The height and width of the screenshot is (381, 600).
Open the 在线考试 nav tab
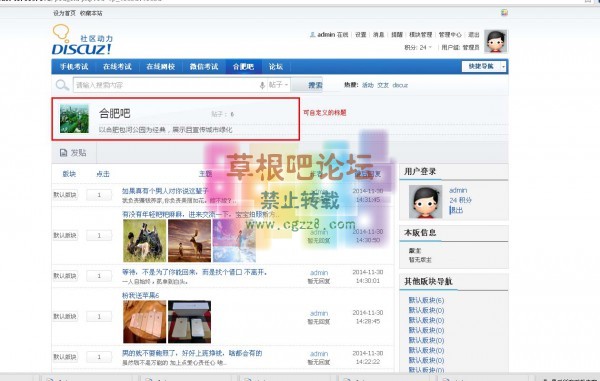[117, 67]
